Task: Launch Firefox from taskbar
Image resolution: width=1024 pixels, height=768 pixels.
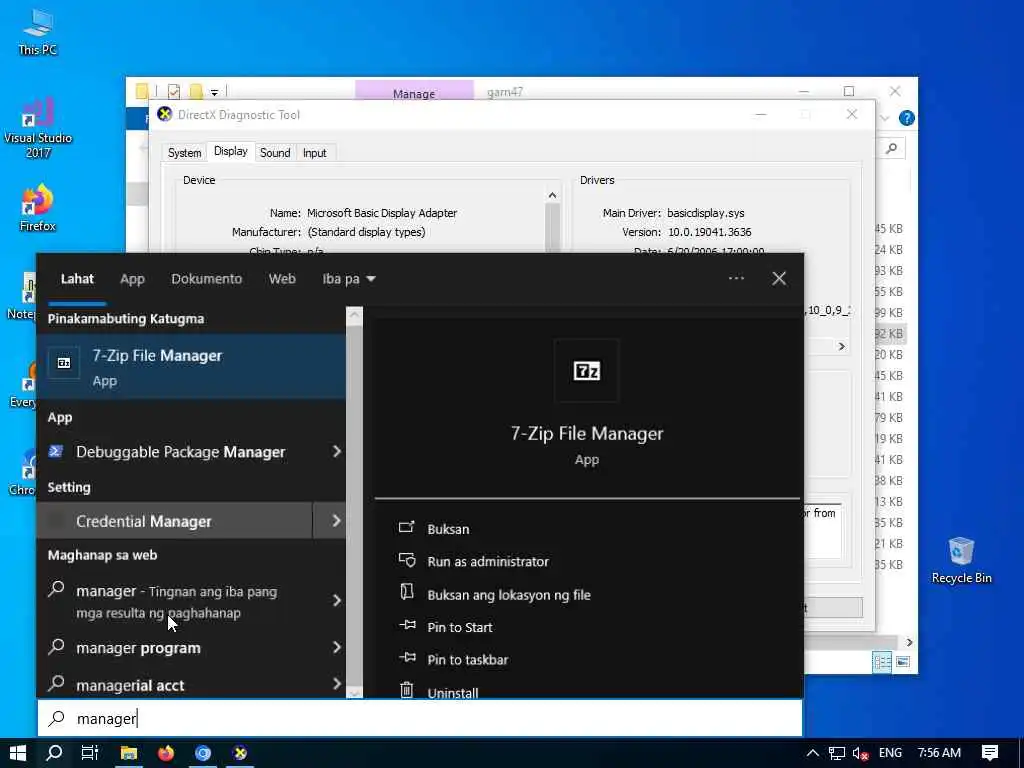Action: [x=166, y=753]
